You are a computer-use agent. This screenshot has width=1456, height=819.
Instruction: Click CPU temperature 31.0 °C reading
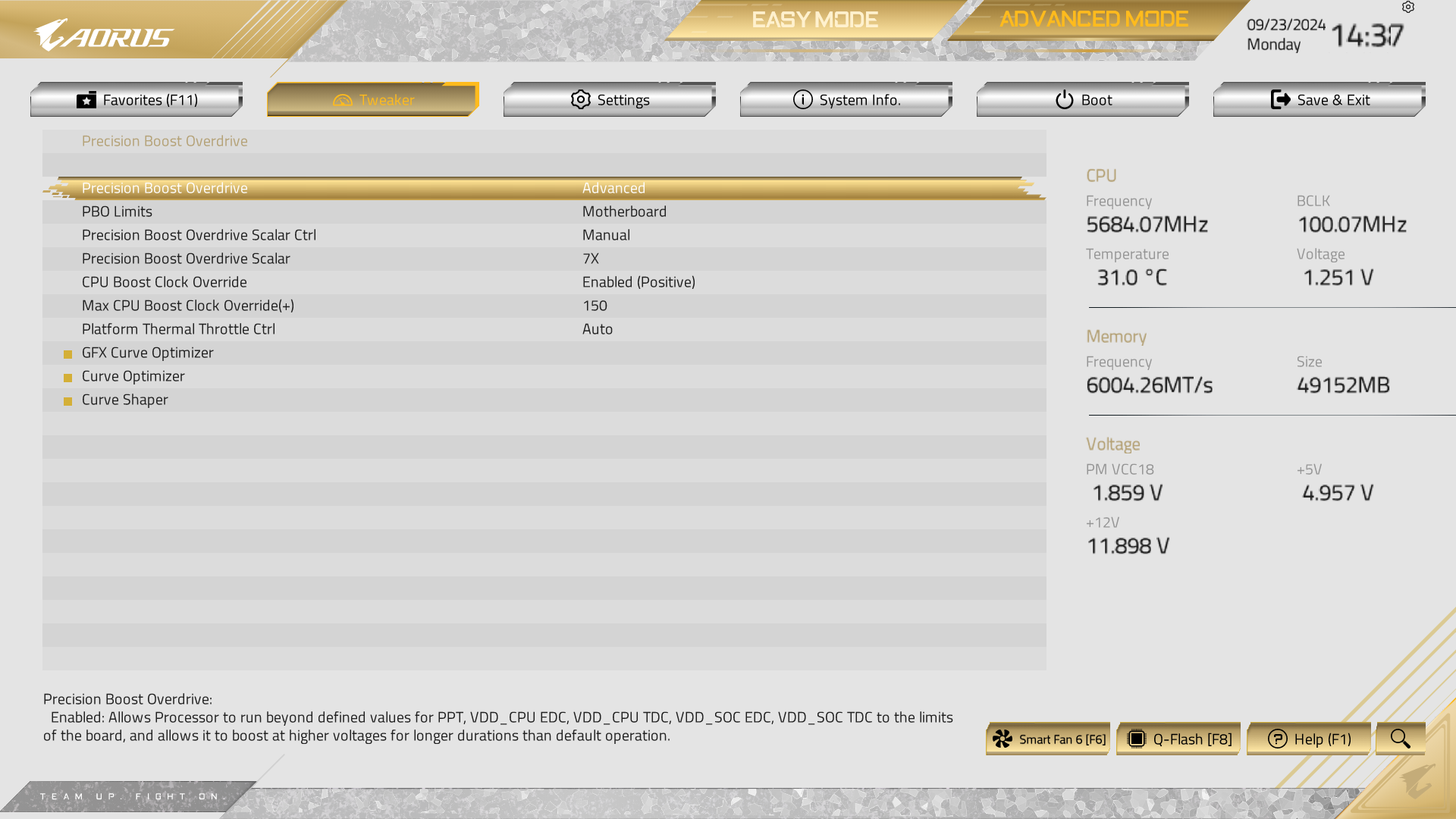pyautogui.click(x=1131, y=278)
